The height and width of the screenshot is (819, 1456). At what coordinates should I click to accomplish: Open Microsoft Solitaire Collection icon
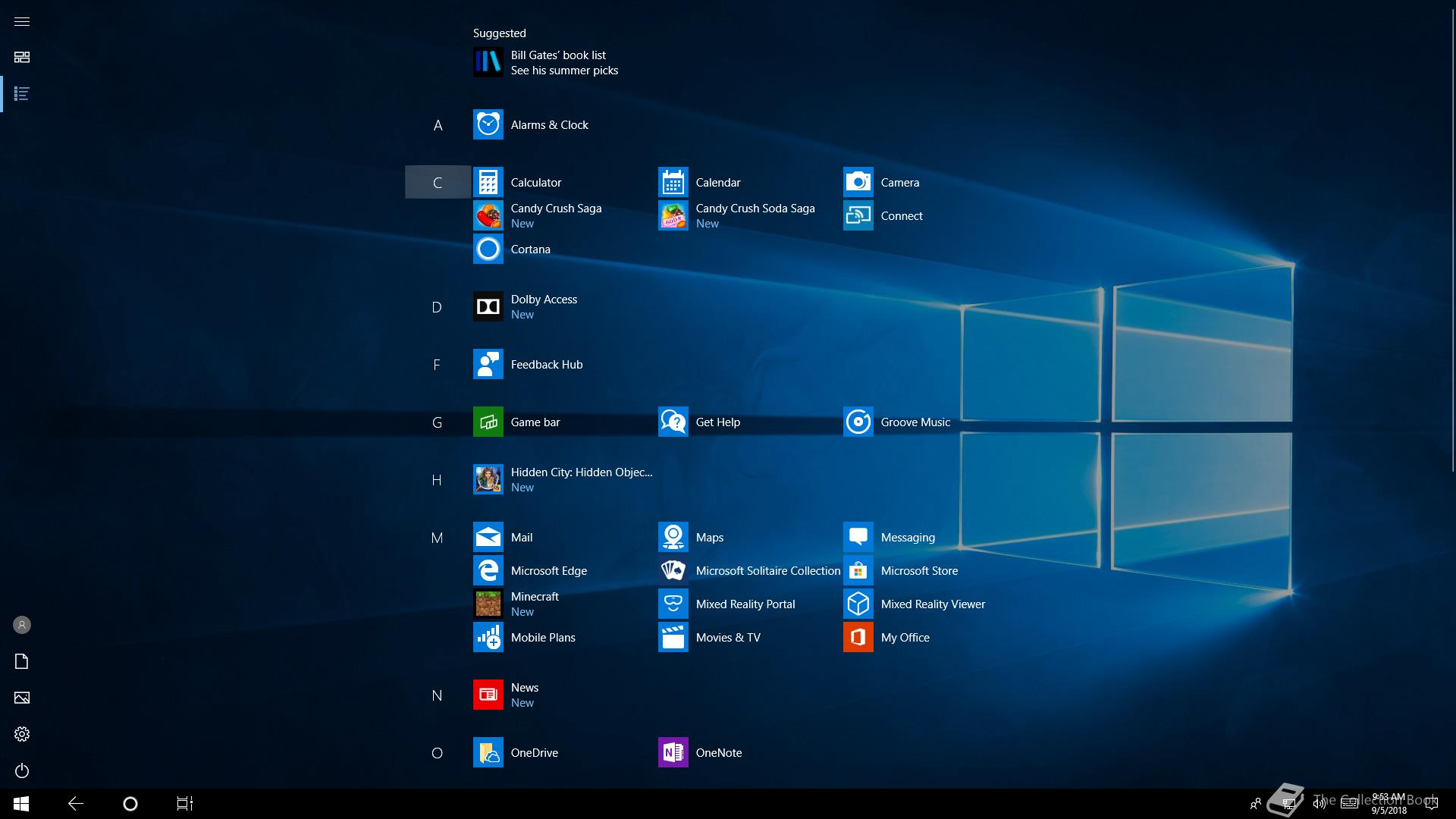coord(673,570)
